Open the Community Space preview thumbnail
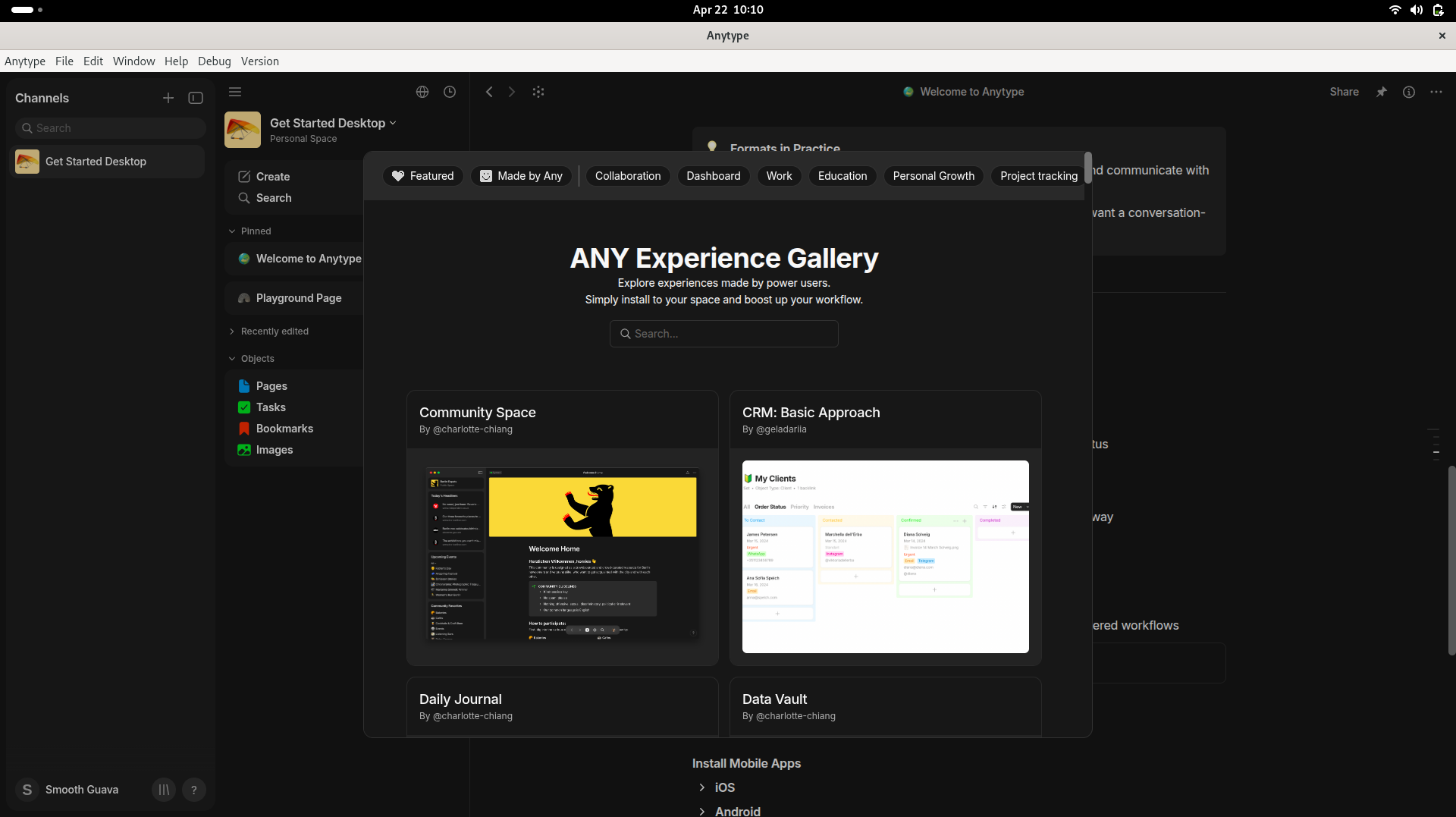Image resolution: width=1456 pixels, height=817 pixels. pyautogui.click(x=562, y=555)
